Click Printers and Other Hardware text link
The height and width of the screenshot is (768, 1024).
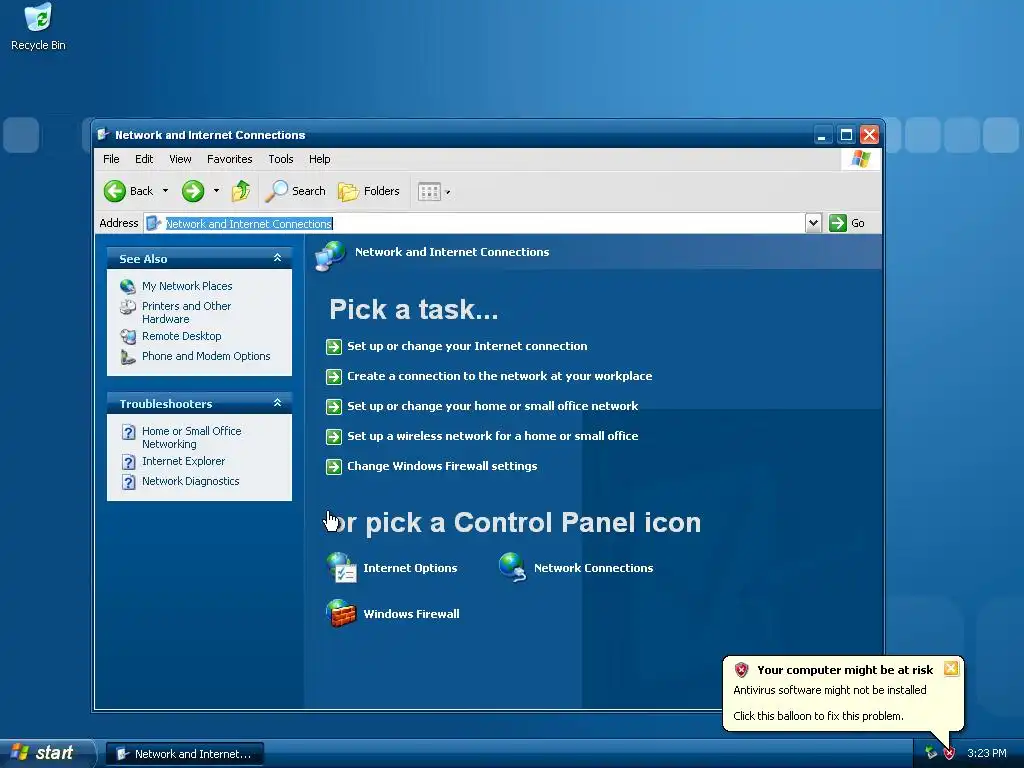(x=186, y=312)
